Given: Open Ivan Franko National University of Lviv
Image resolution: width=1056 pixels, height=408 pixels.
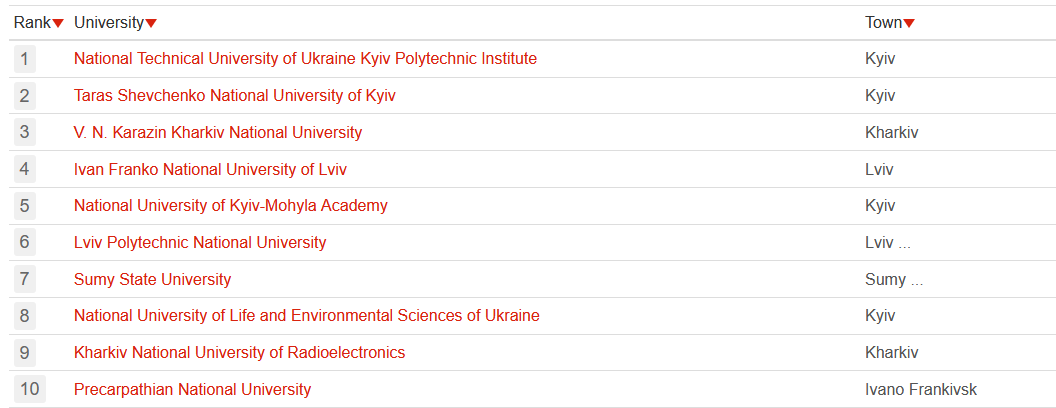Looking at the screenshot, I should pyautogui.click(x=210, y=169).
